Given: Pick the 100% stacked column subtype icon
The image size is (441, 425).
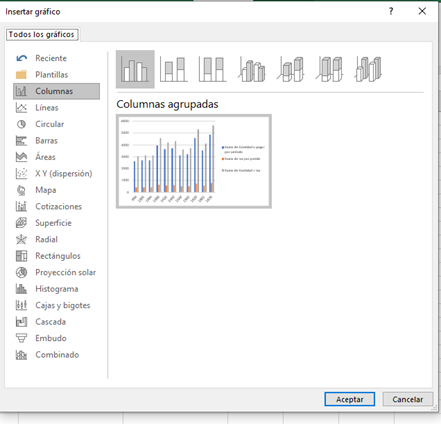Looking at the screenshot, I should pyautogui.click(x=212, y=69).
